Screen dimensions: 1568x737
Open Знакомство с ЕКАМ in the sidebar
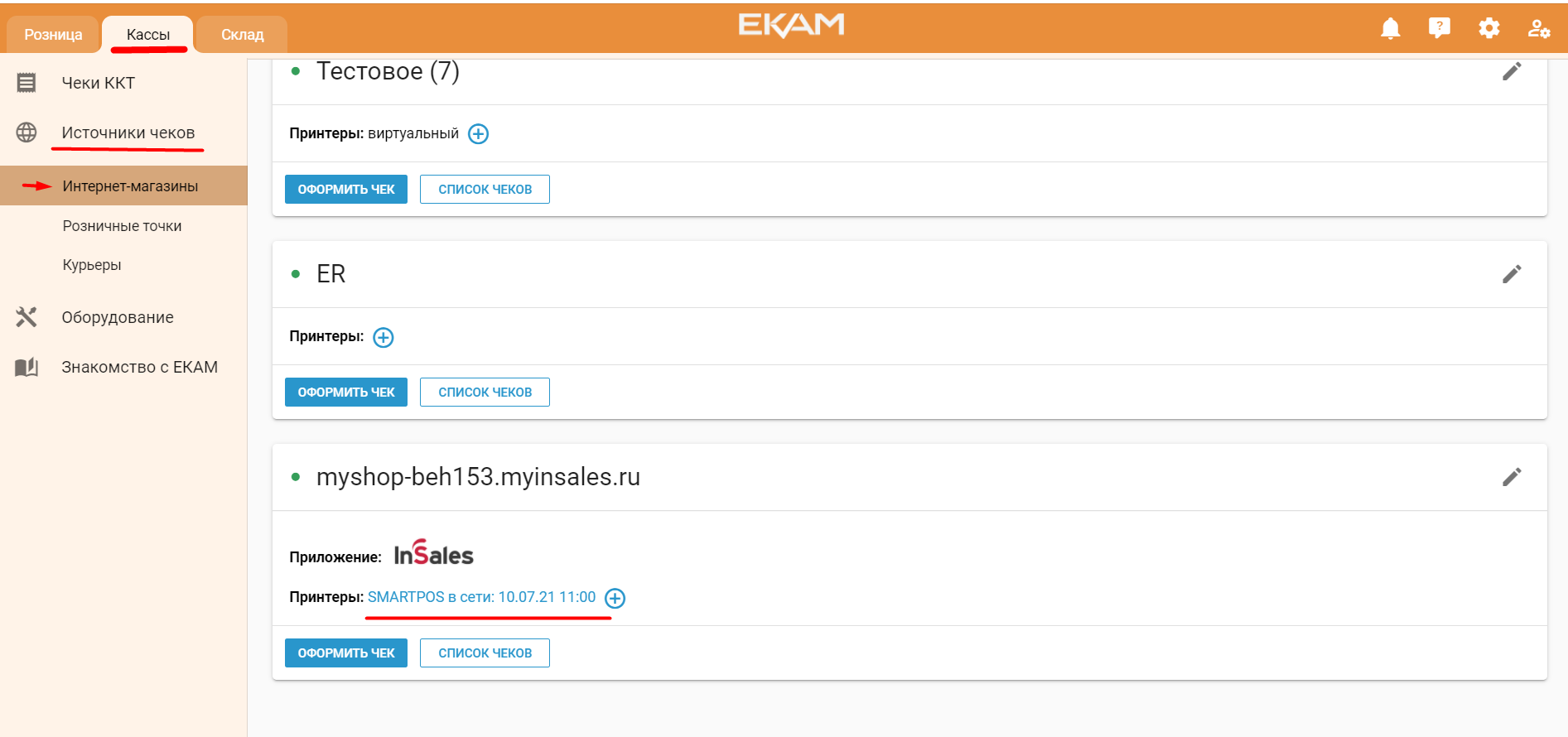[x=140, y=367]
